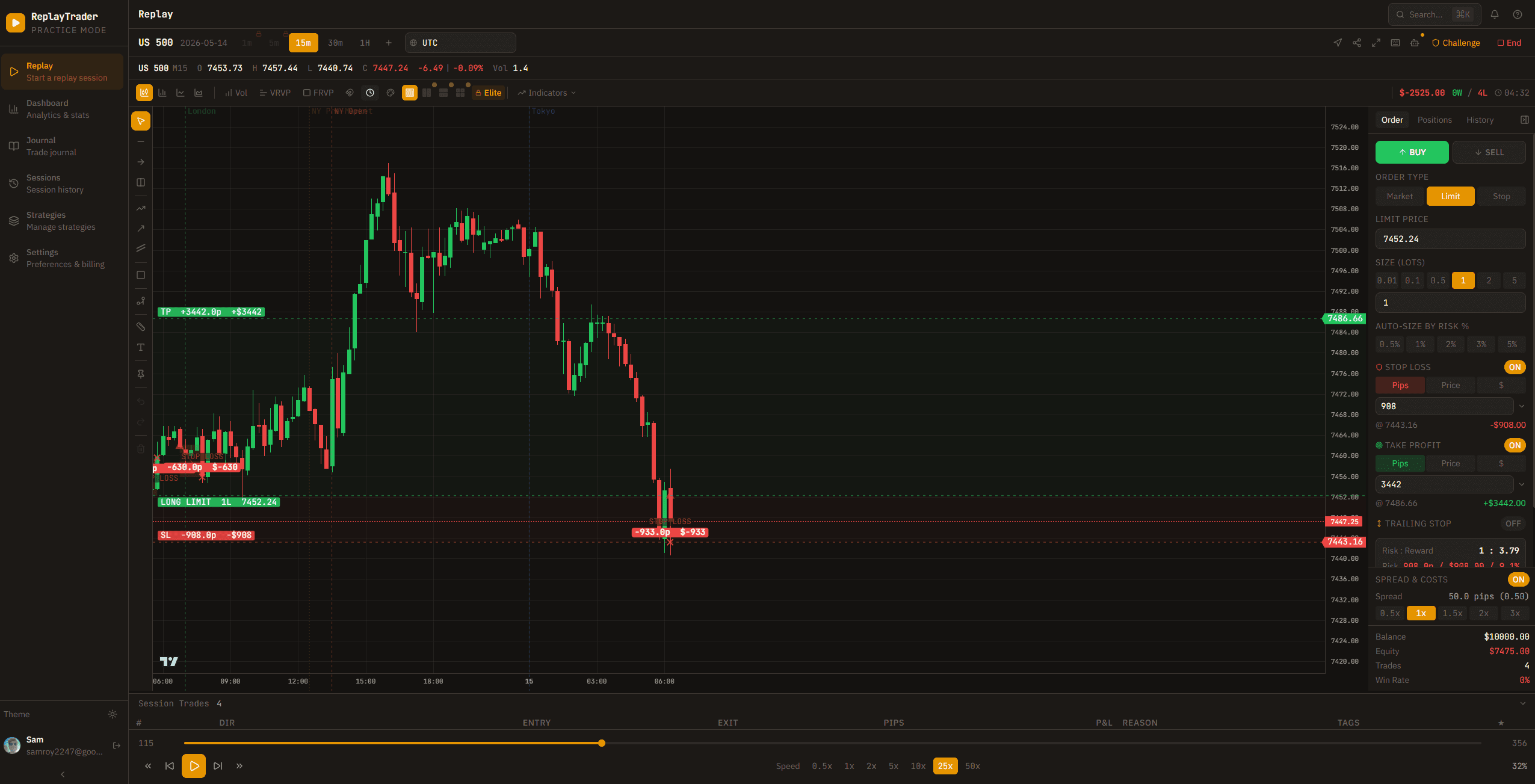Switch to the Positions tab
The height and width of the screenshot is (784, 1535).
pyautogui.click(x=1435, y=120)
